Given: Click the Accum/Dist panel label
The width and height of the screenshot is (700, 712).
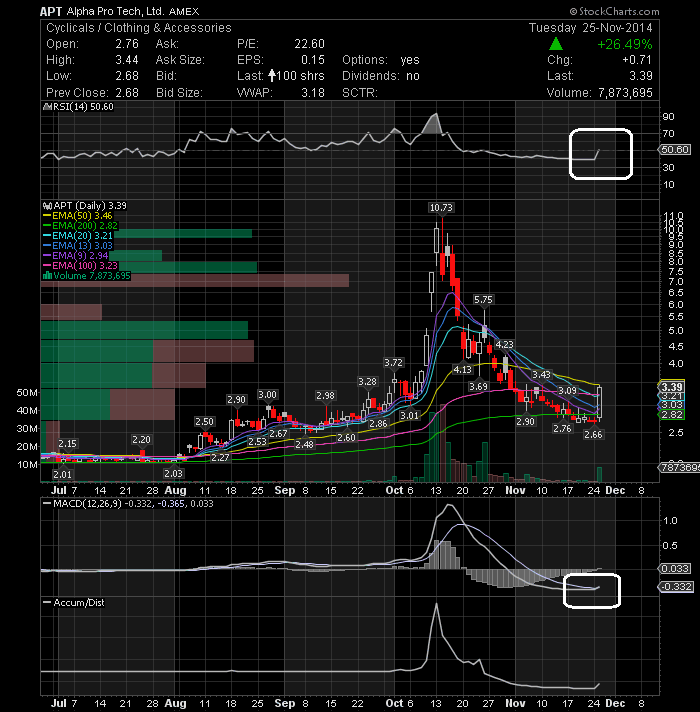Looking at the screenshot, I should pyautogui.click(x=79, y=603).
